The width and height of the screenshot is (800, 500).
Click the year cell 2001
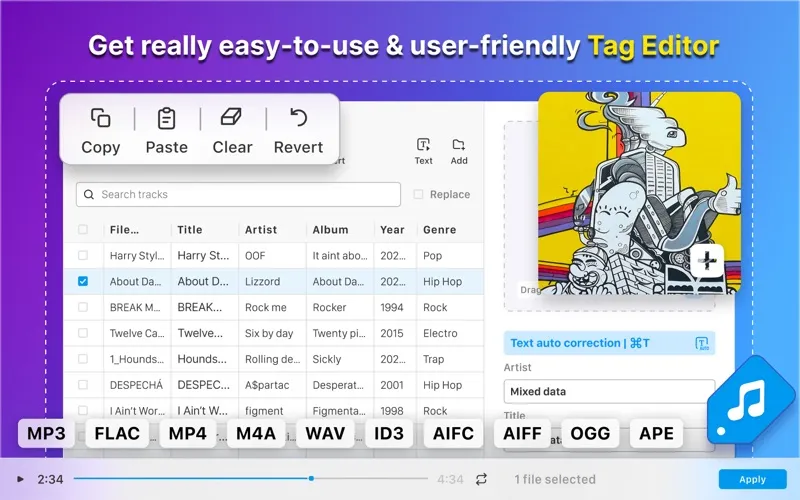point(392,385)
